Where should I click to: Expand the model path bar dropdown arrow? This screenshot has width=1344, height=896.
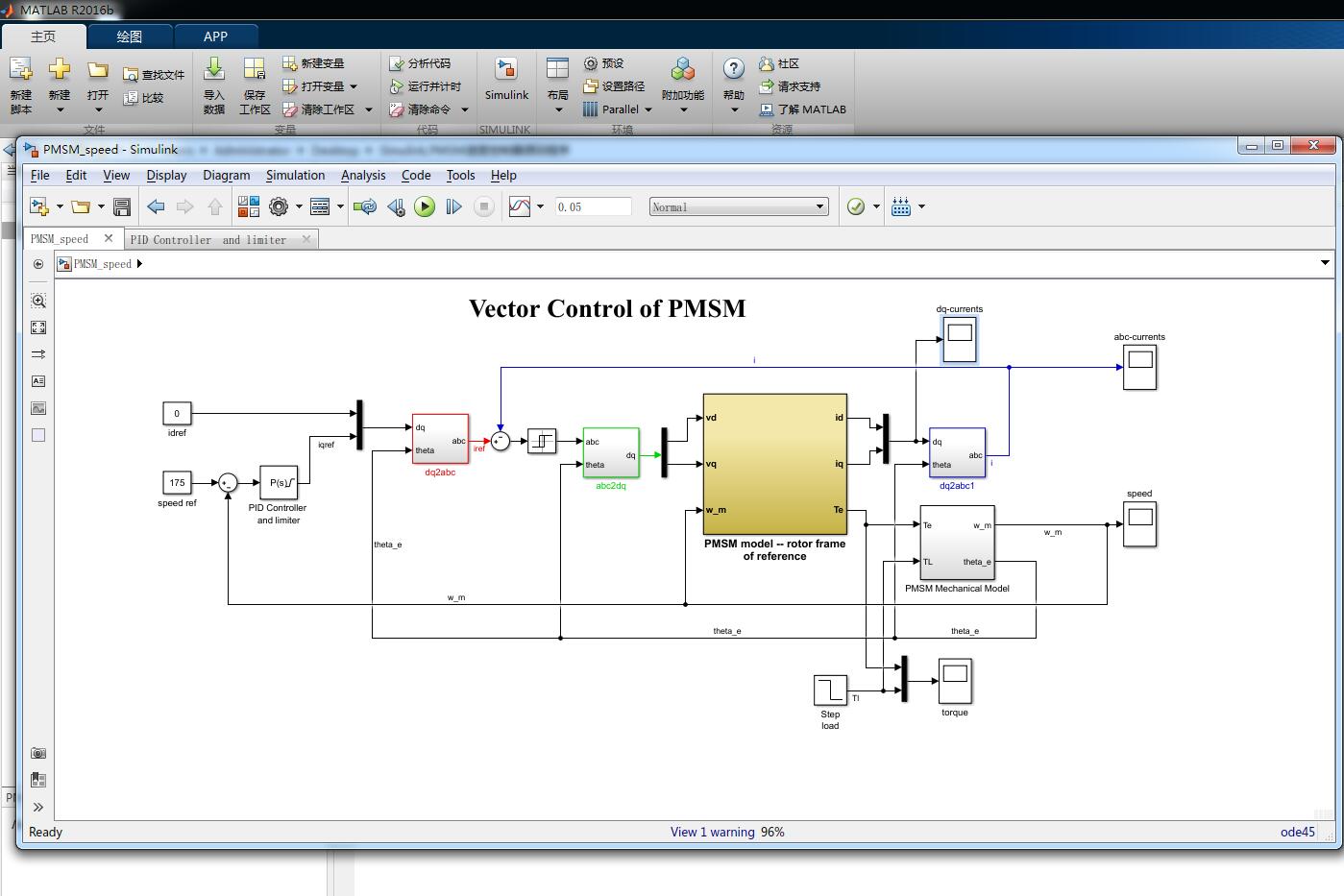click(1325, 263)
